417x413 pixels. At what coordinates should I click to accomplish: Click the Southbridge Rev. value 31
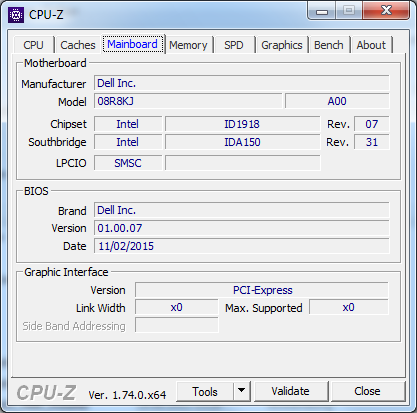pyautogui.click(x=371, y=142)
